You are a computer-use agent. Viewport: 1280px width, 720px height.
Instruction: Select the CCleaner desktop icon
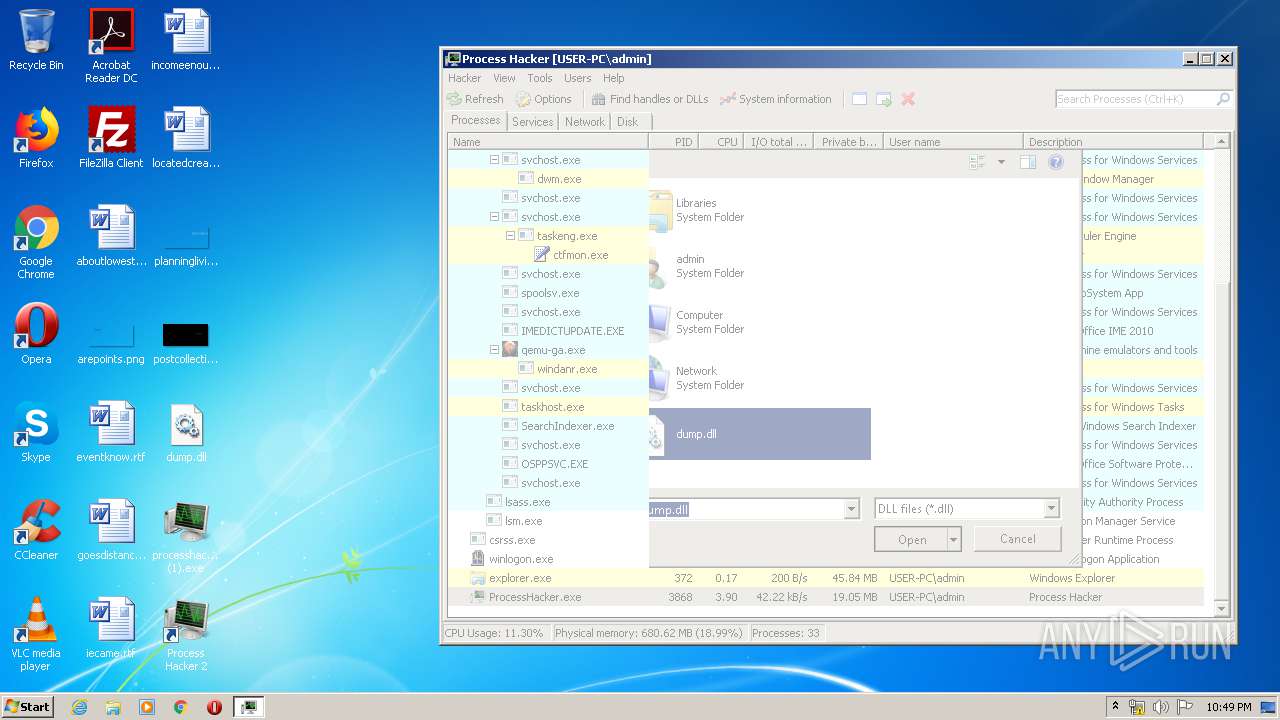(x=36, y=530)
